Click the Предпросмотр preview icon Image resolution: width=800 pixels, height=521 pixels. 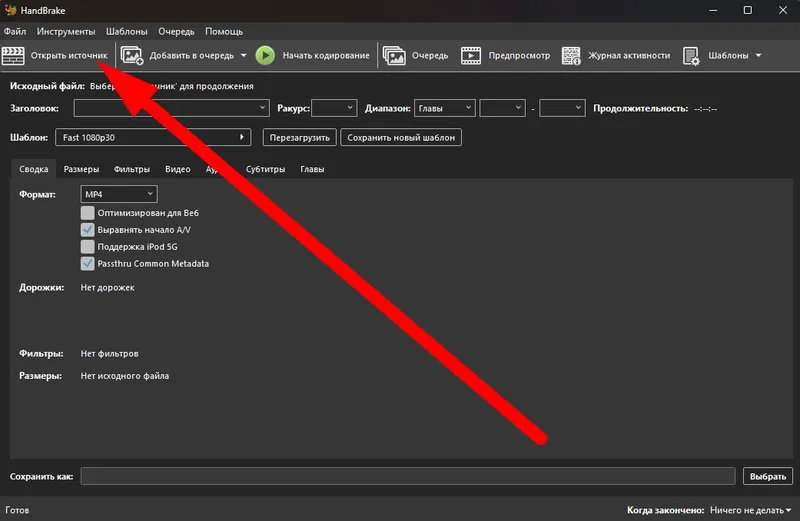470,56
